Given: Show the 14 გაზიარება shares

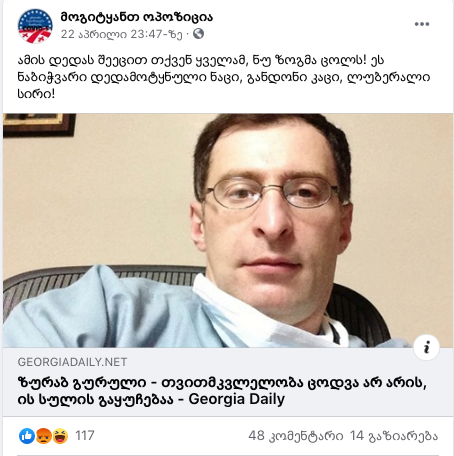Looking at the screenshot, I should [394, 436].
